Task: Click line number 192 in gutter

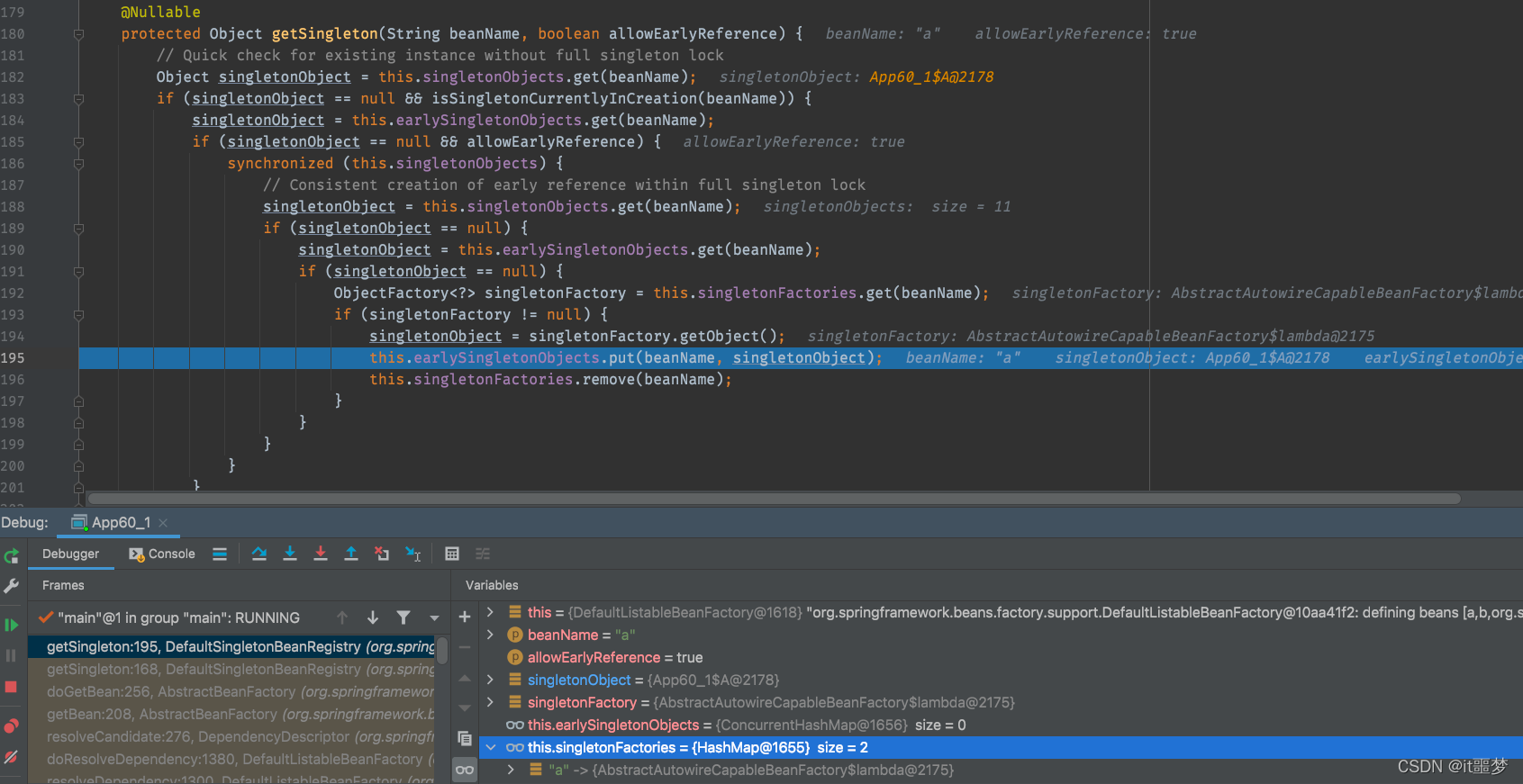Action: 13,293
